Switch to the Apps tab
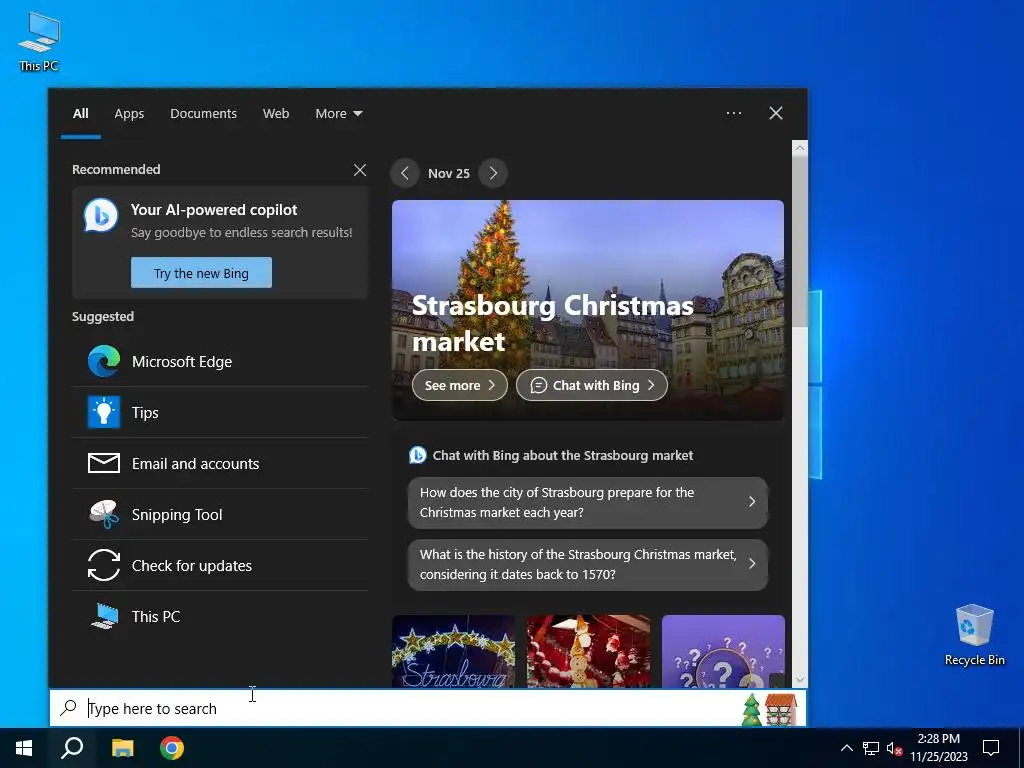The image size is (1024, 768). 129,114
